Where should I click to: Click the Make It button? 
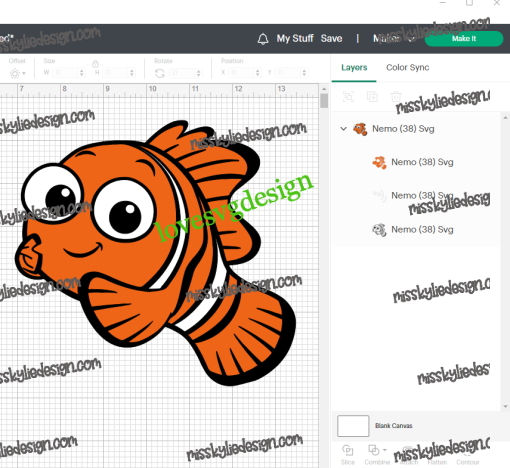click(x=464, y=39)
